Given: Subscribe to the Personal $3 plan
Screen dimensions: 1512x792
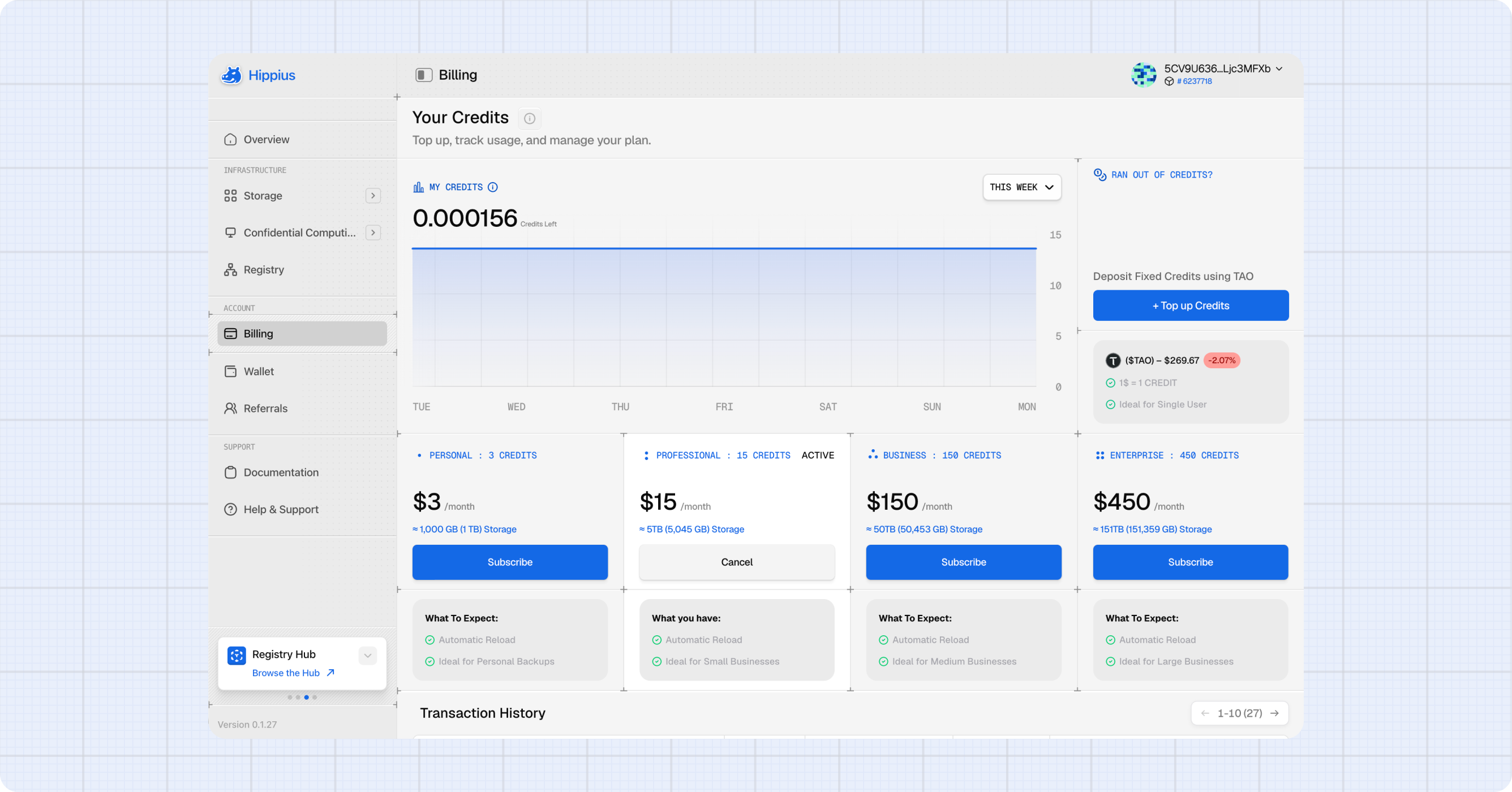Looking at the screenshot, I should click(x=510, y=562).
